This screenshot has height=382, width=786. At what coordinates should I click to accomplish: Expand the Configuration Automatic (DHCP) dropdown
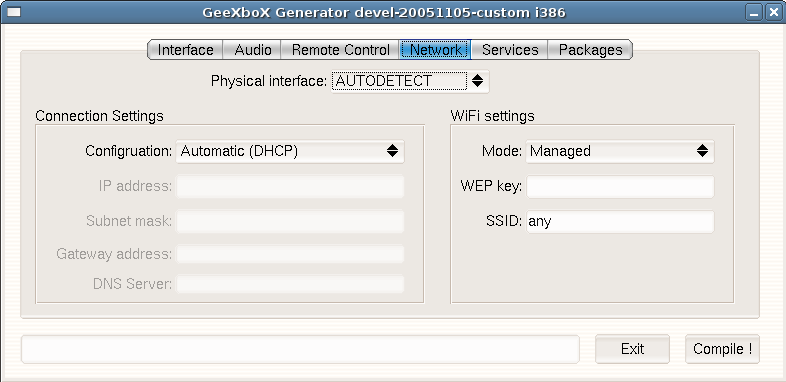(290, 151)
